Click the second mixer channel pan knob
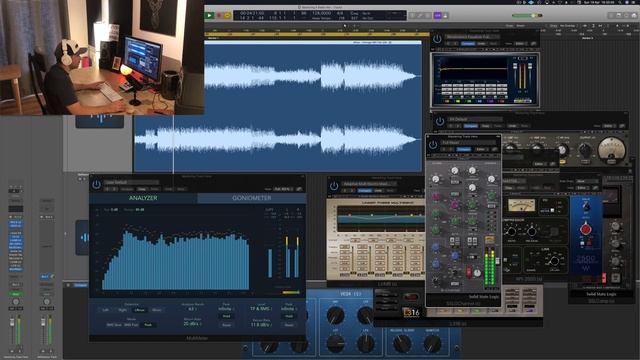This screenshot has width=640, height=360. pos(47,302)
